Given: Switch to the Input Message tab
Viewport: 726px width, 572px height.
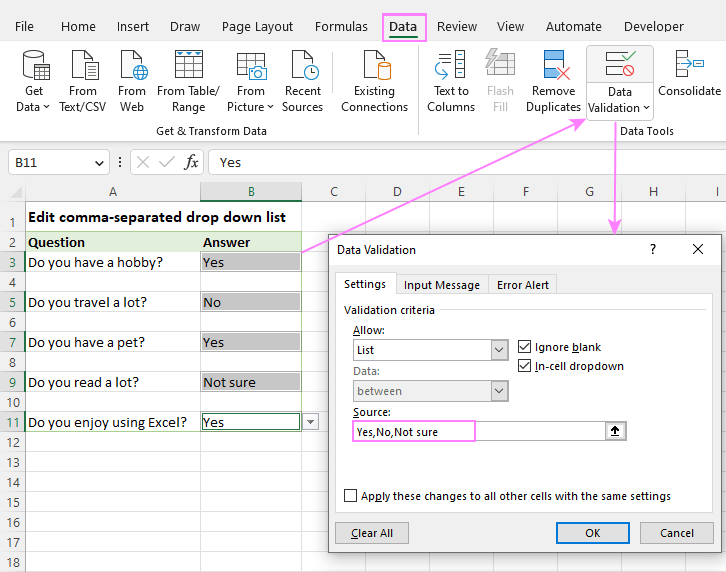Looking at the screenshot, I should (x=442, y=285).
